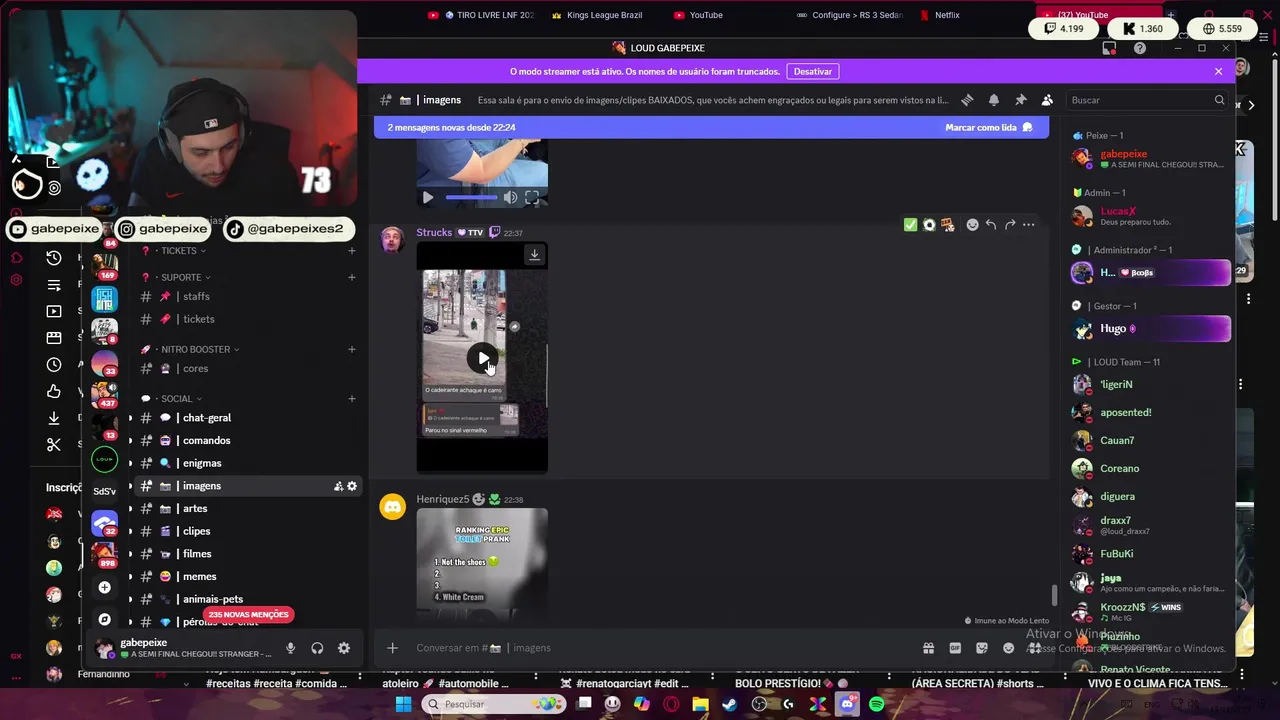Toggle microphone mute in user panel

[290, 648]
